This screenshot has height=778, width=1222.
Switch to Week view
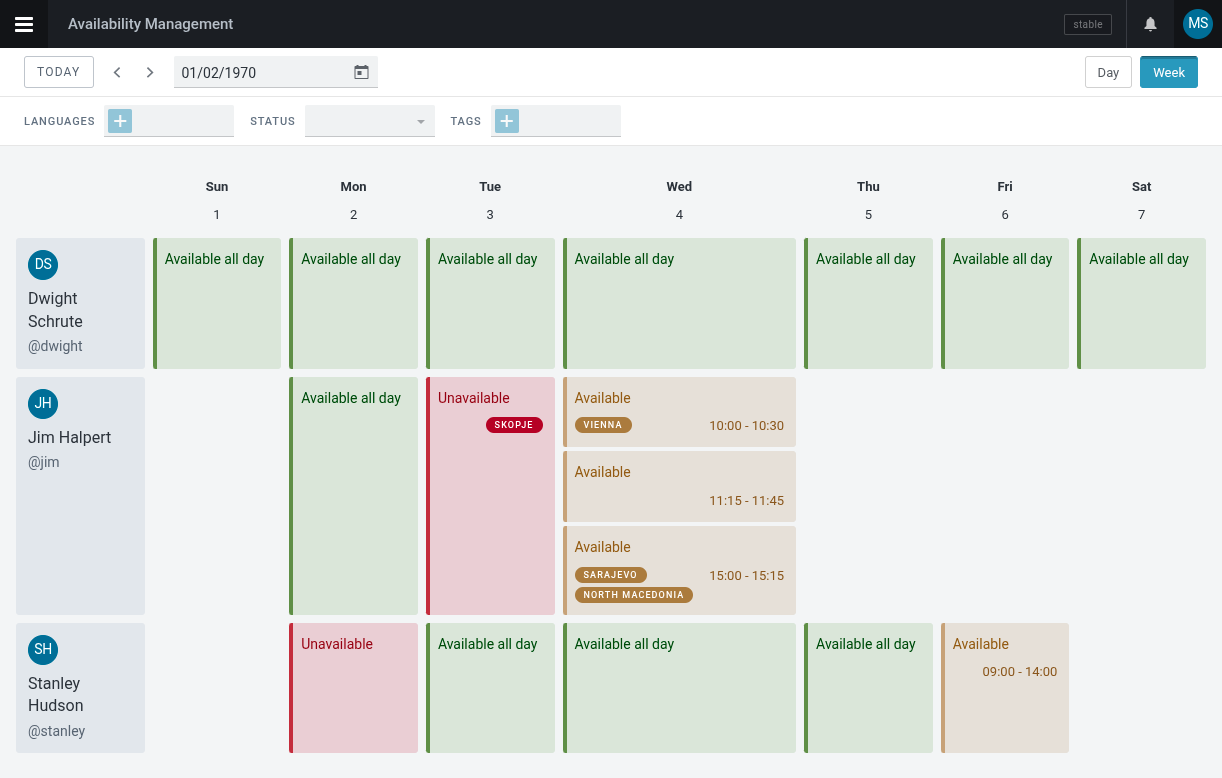(1169, 72)
